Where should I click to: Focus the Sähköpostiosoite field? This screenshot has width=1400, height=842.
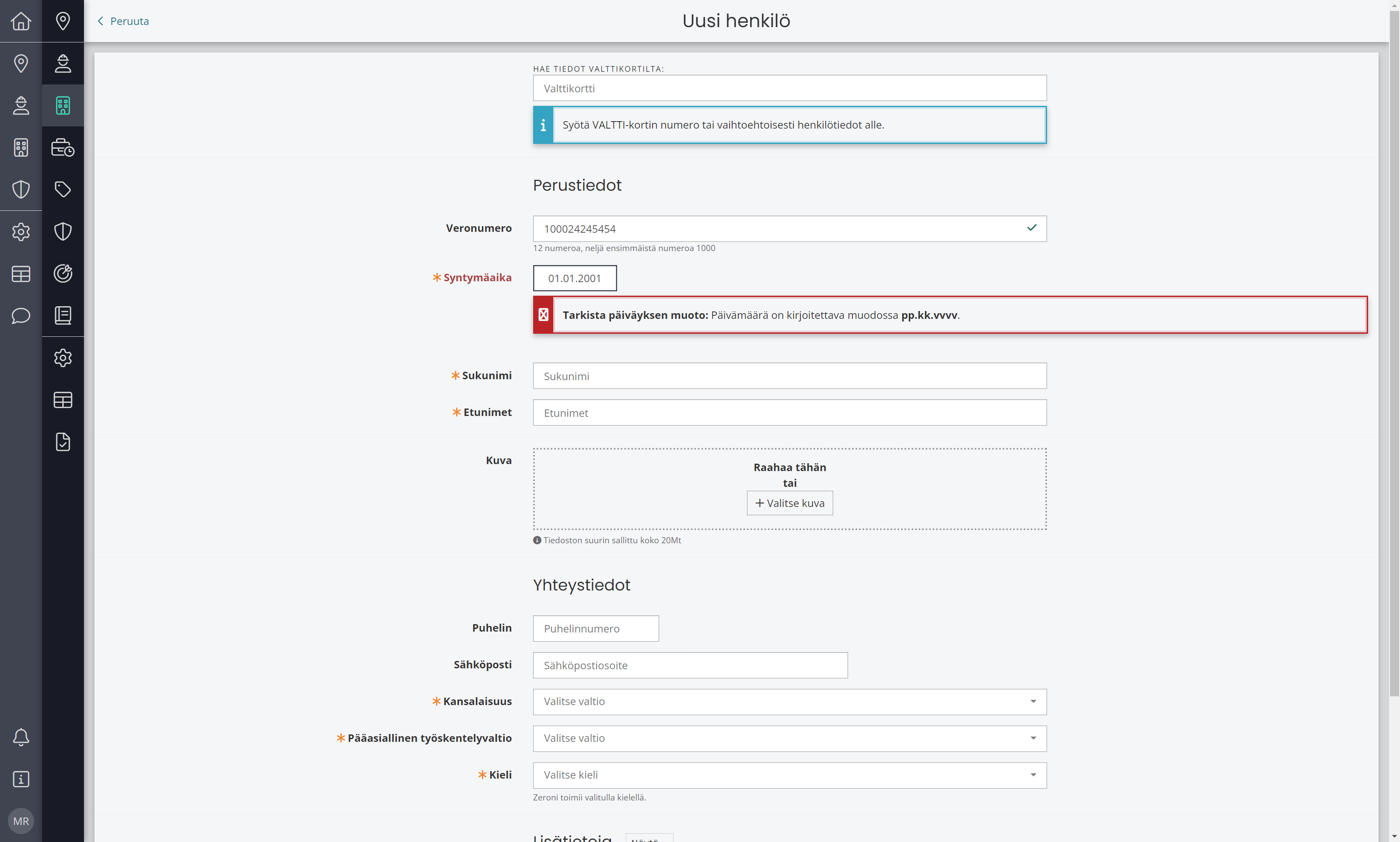[x=690, y=665]
